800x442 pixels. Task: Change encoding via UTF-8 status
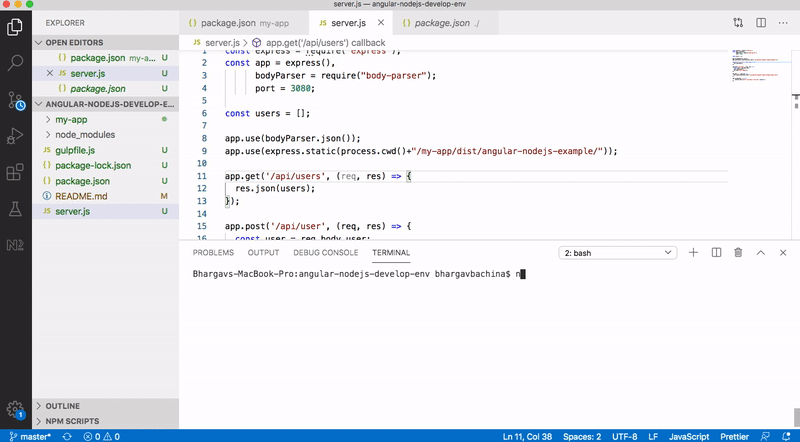pos(624,436)
